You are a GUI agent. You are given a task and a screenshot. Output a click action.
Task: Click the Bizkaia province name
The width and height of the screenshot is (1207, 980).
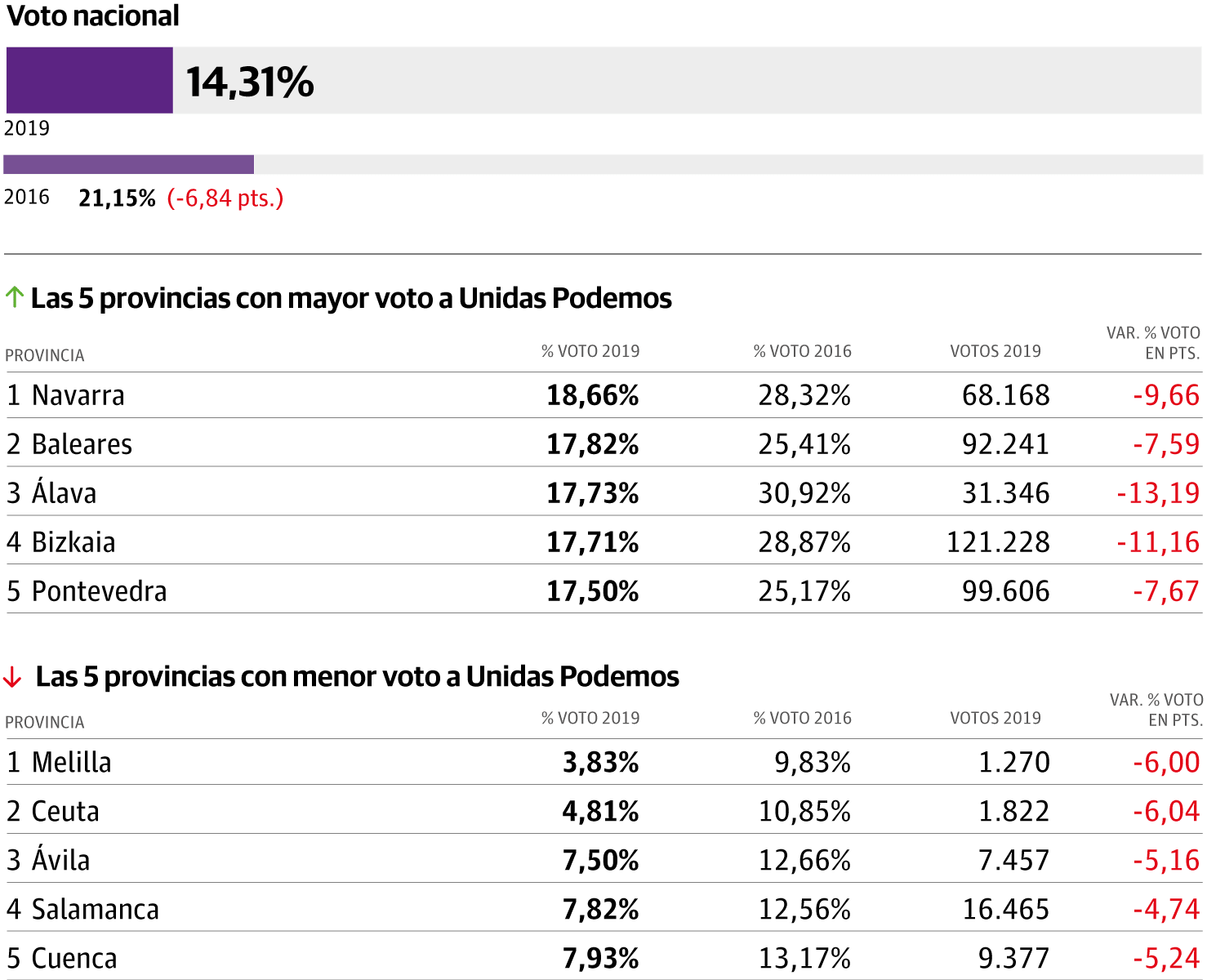point(73,542)
